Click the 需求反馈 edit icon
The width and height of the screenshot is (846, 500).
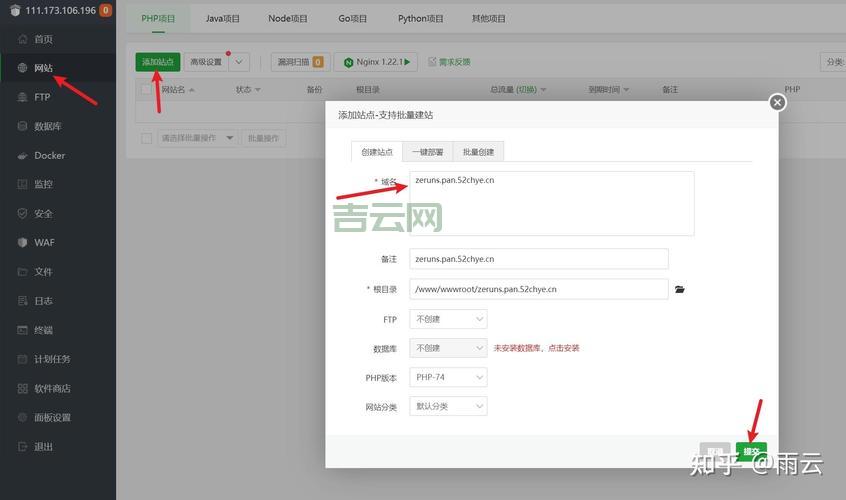click(432, 61)
